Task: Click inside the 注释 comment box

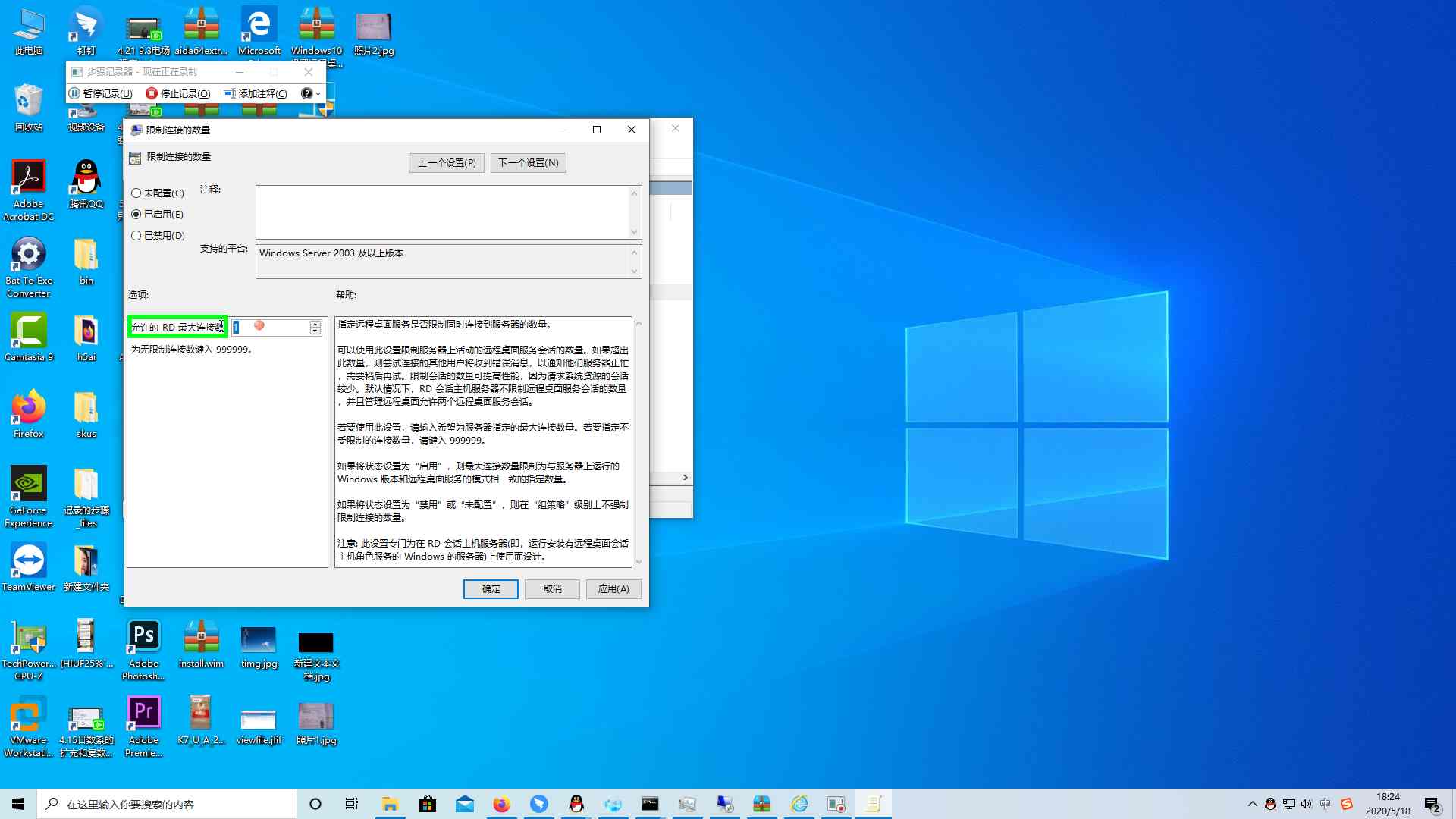Action: [443, 212]
